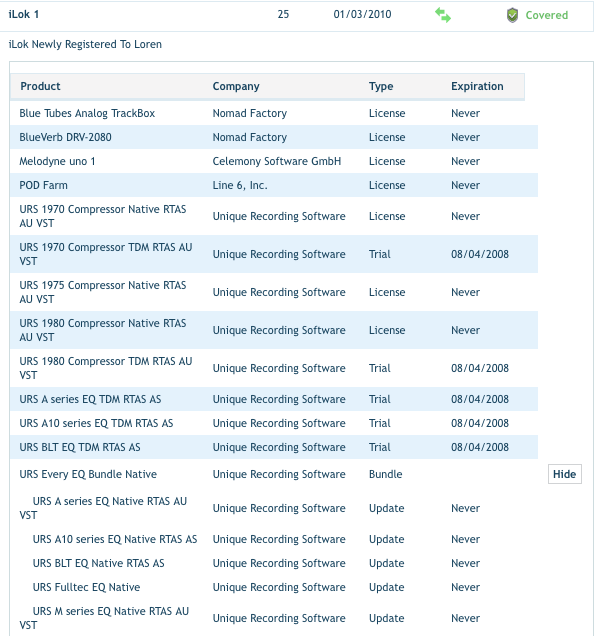Click iLok Newly Registered To Loren note
This screenshot has height=636, width=595.
(x=85, y=44)
